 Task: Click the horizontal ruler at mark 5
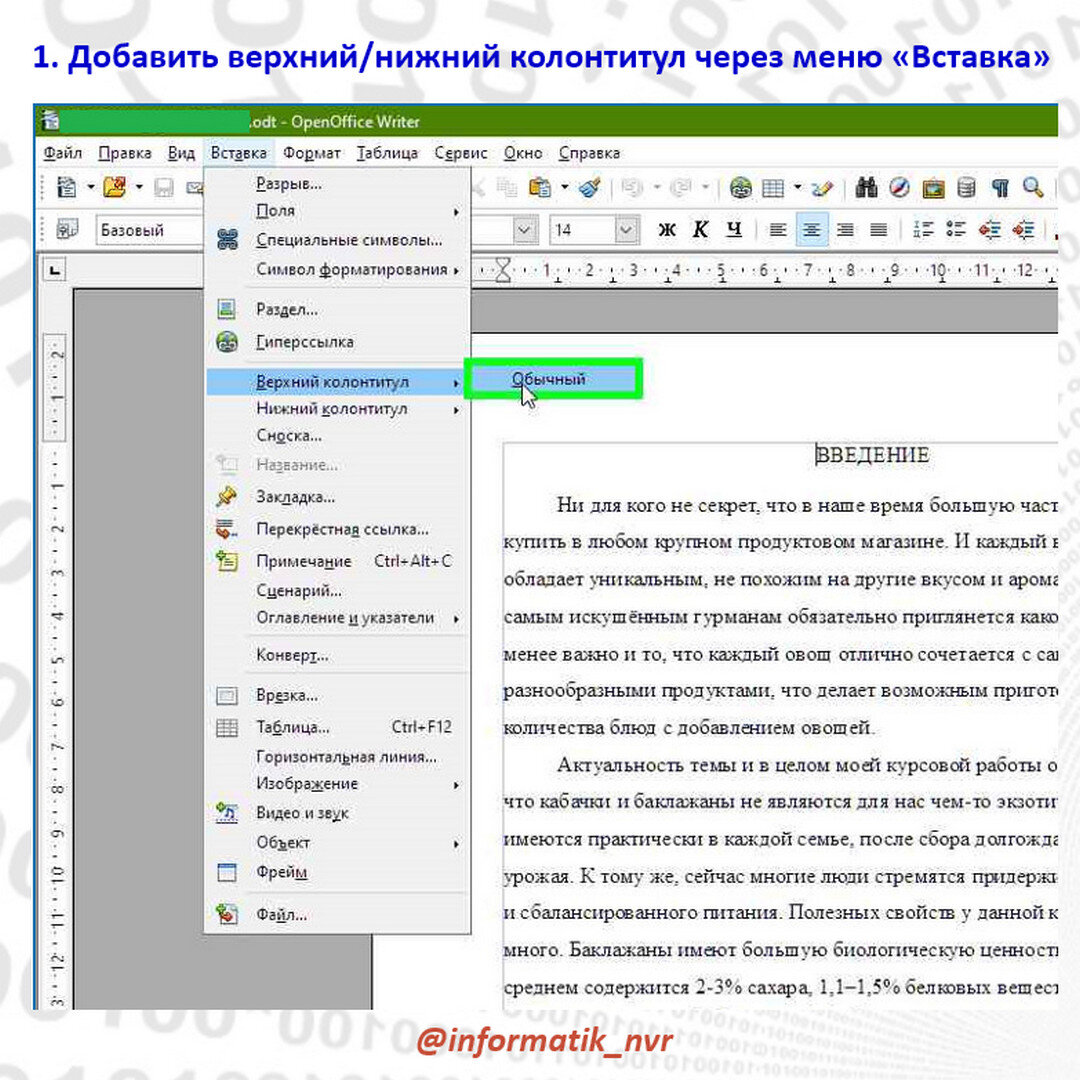click(x=721, y=270)
